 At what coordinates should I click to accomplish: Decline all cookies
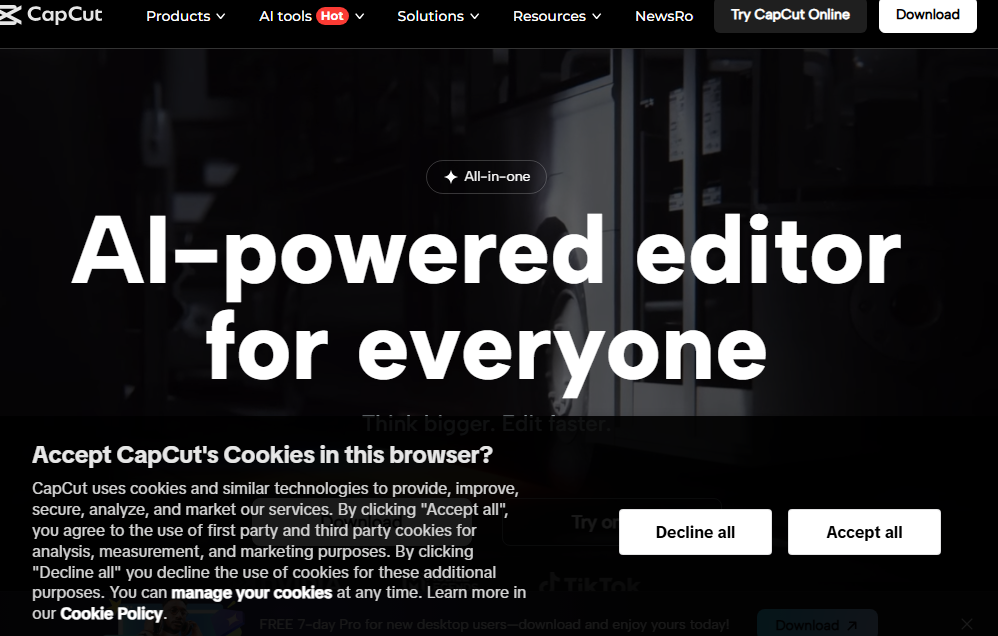695,532
